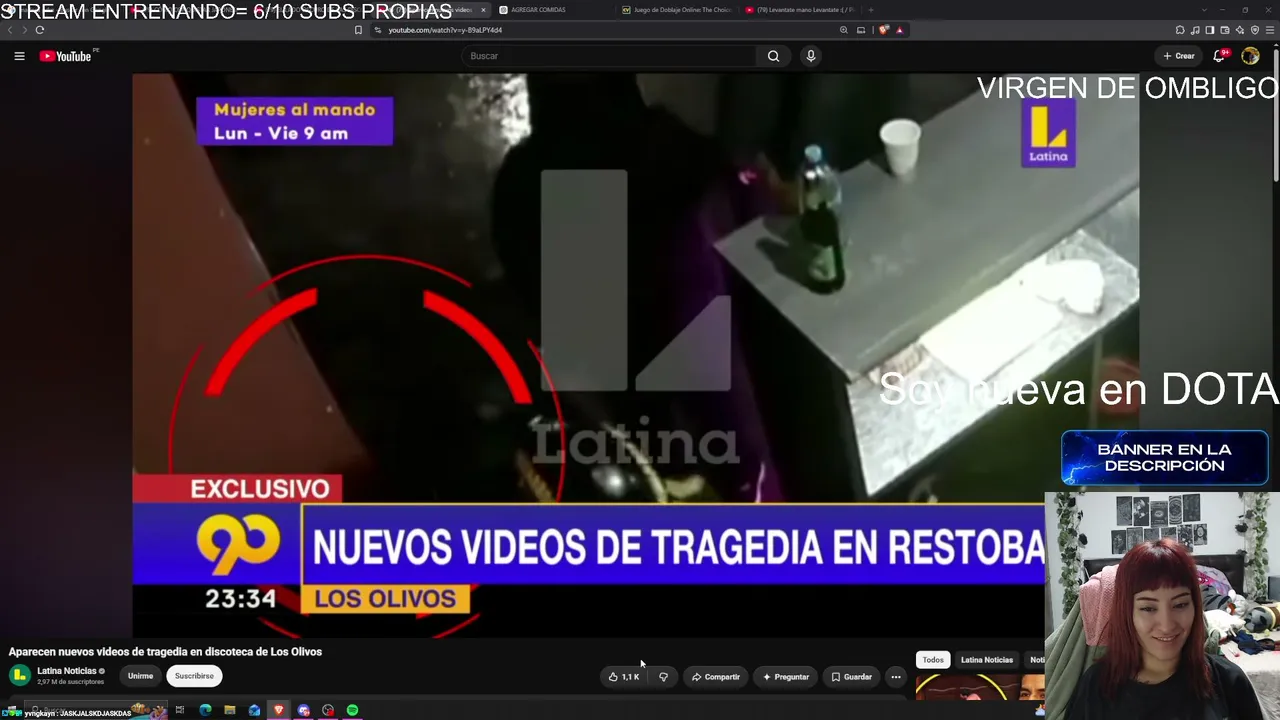Click the Compartir share button

(715, 677)
